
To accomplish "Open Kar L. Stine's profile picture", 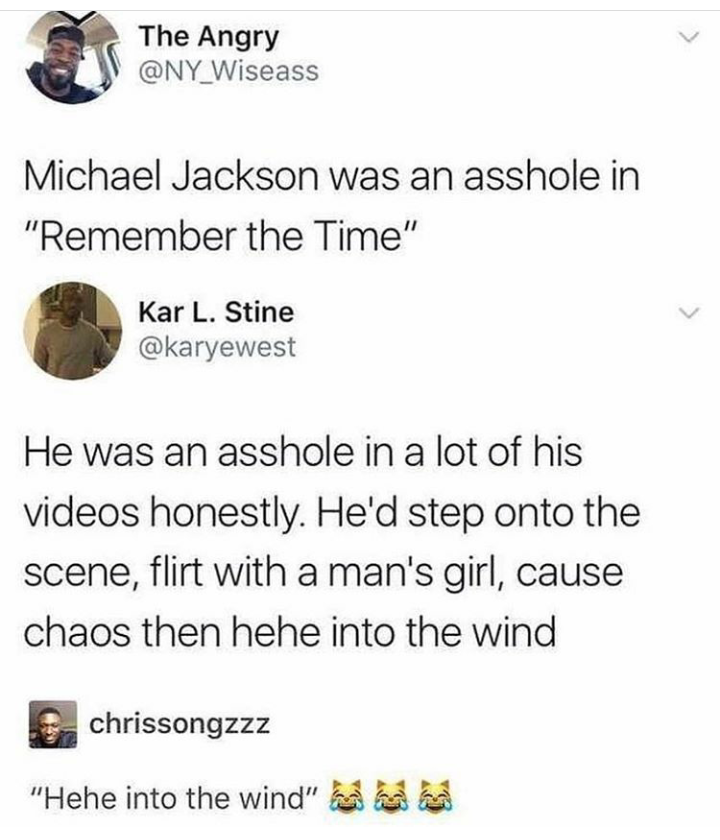I will tap(73, 331).
